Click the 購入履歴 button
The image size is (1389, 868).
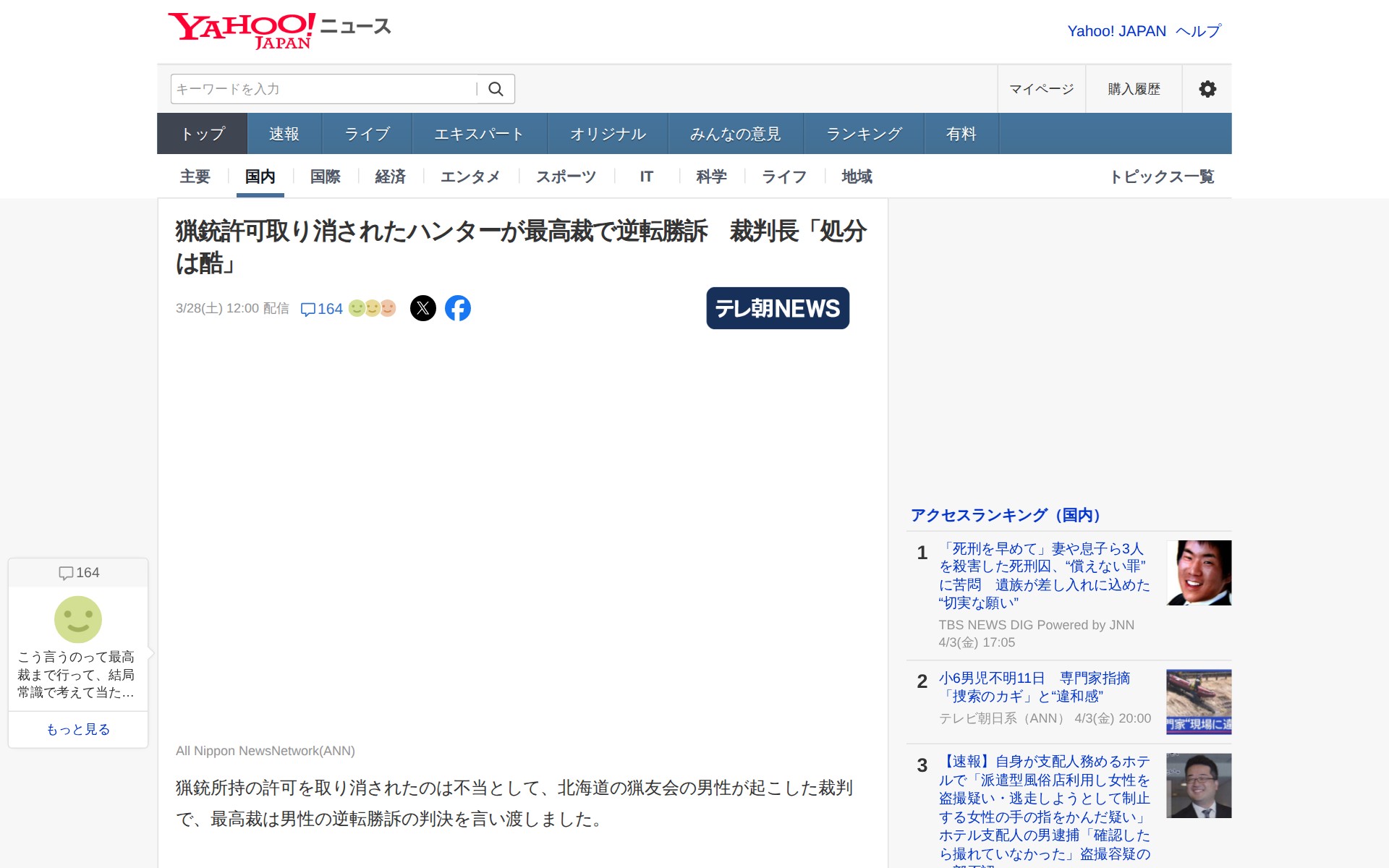pyautogui.click(x=1134, y=89)
